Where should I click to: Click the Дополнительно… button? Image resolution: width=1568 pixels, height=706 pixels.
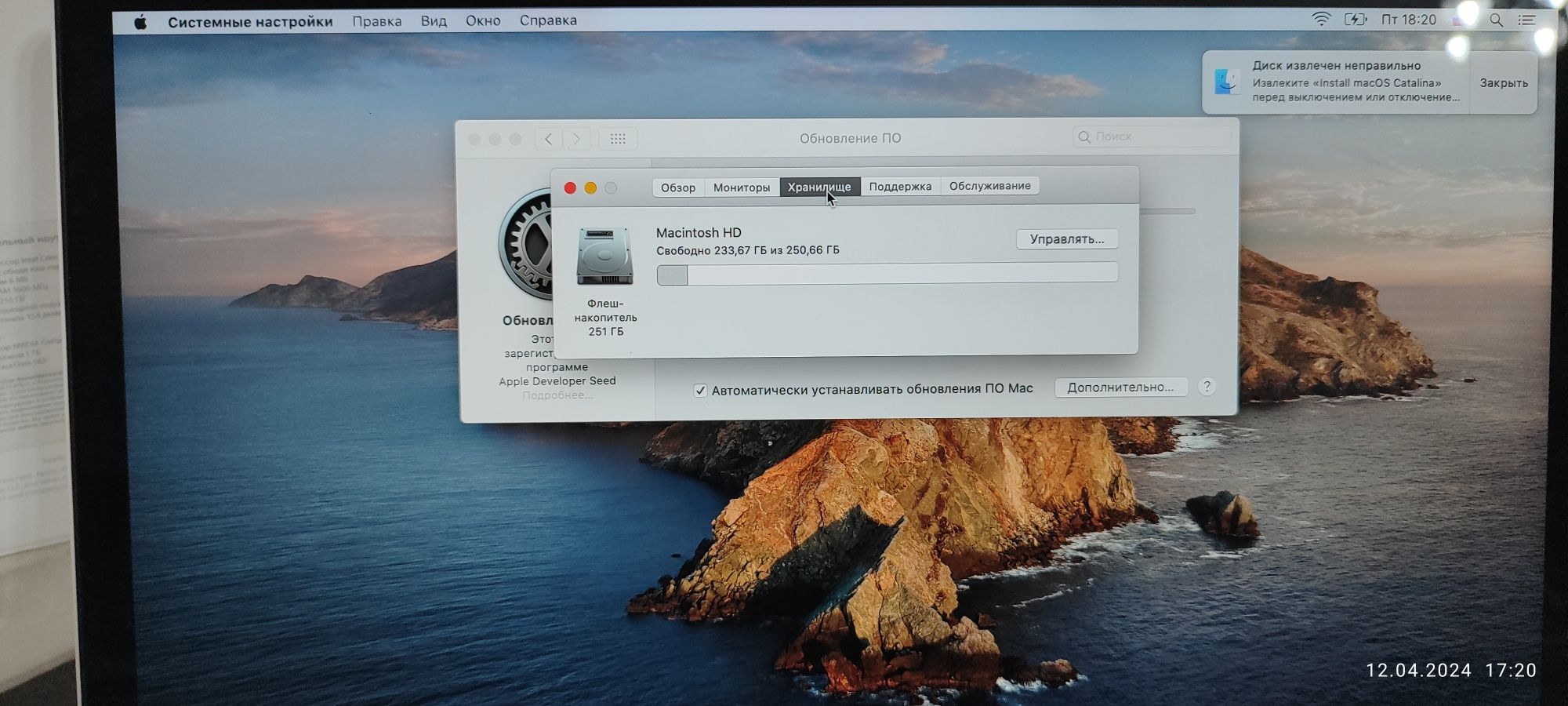[1120, 387]
